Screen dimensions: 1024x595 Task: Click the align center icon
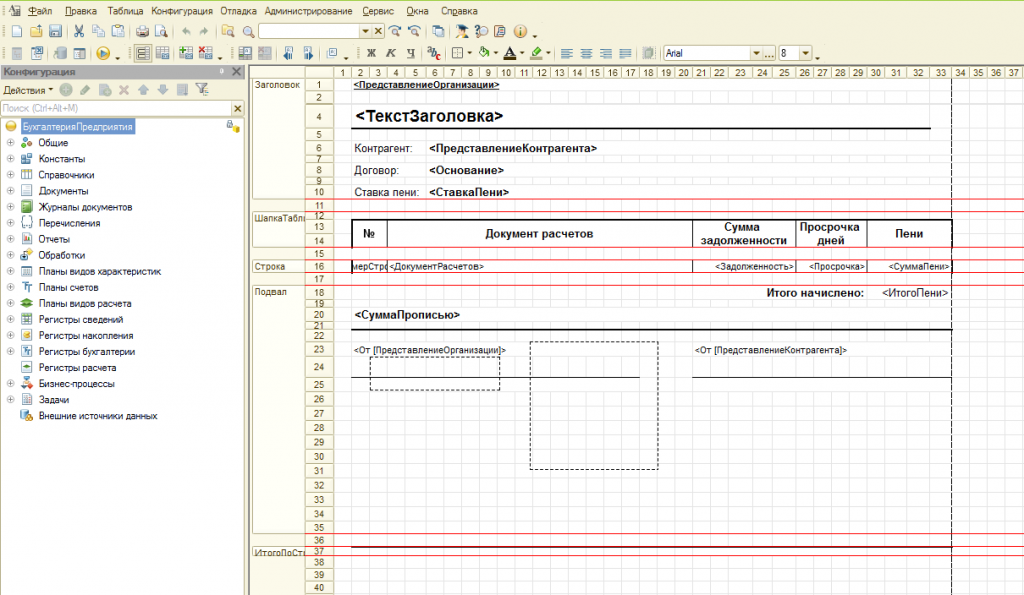tap(586, 53)
